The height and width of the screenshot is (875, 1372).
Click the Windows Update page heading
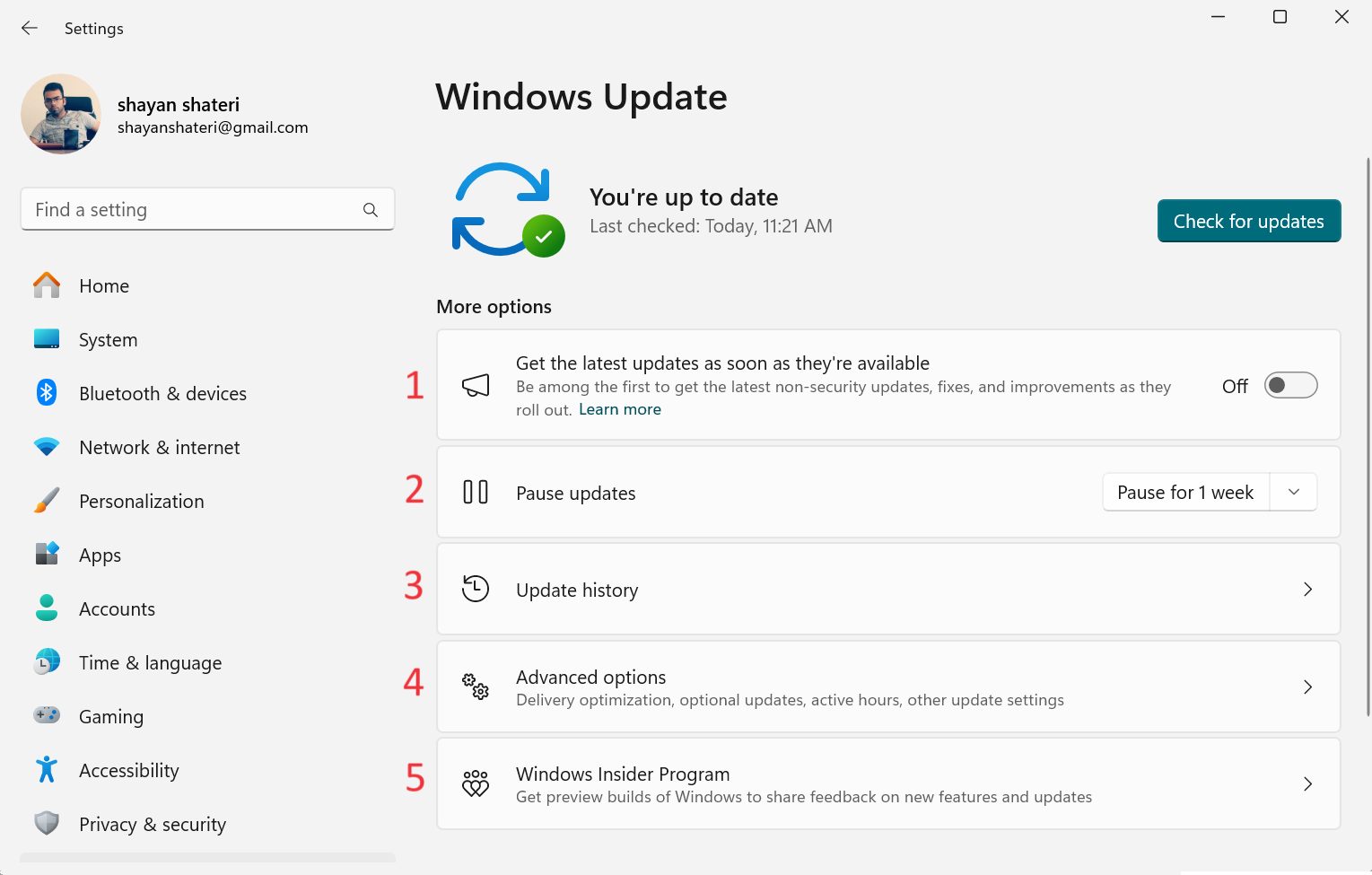pos(581,97)
